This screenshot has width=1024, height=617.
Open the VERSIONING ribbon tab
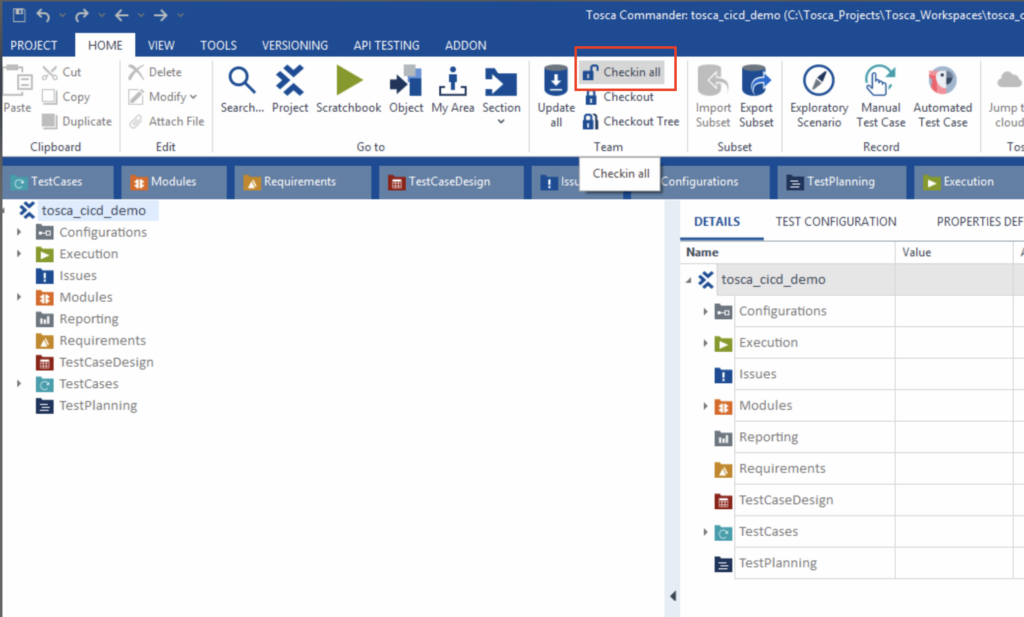[x=295, y=45]
